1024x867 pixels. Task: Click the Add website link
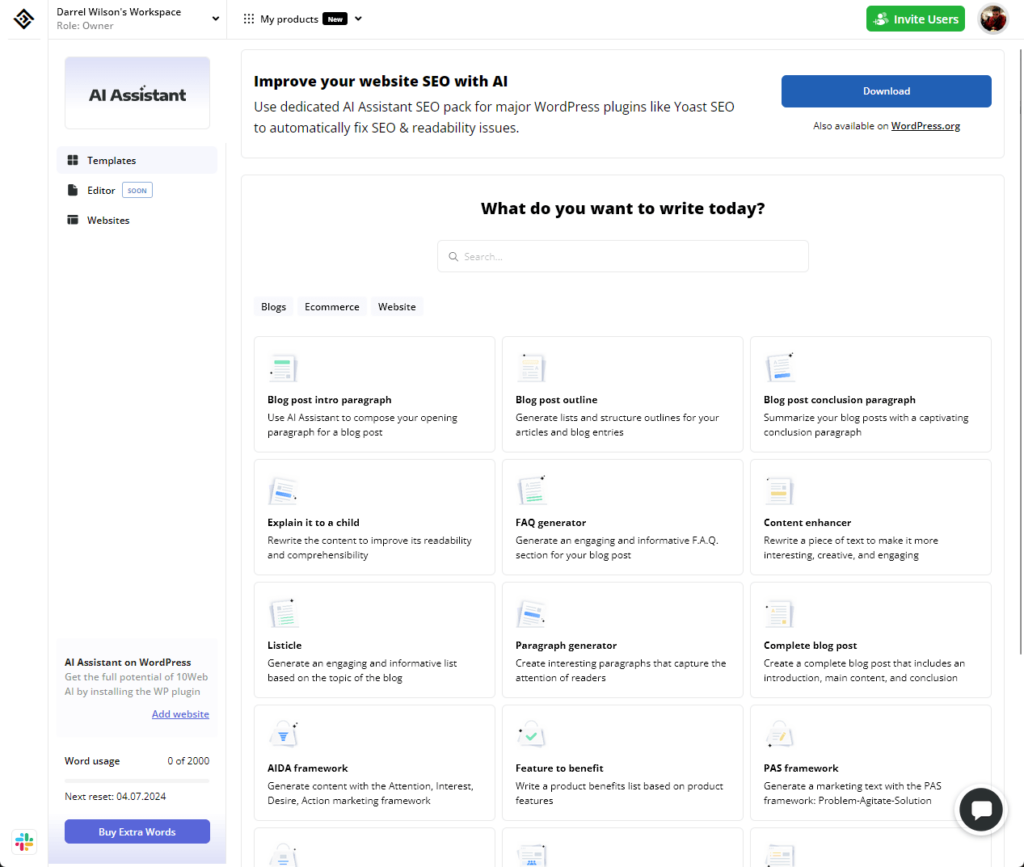tap(180, 714)
